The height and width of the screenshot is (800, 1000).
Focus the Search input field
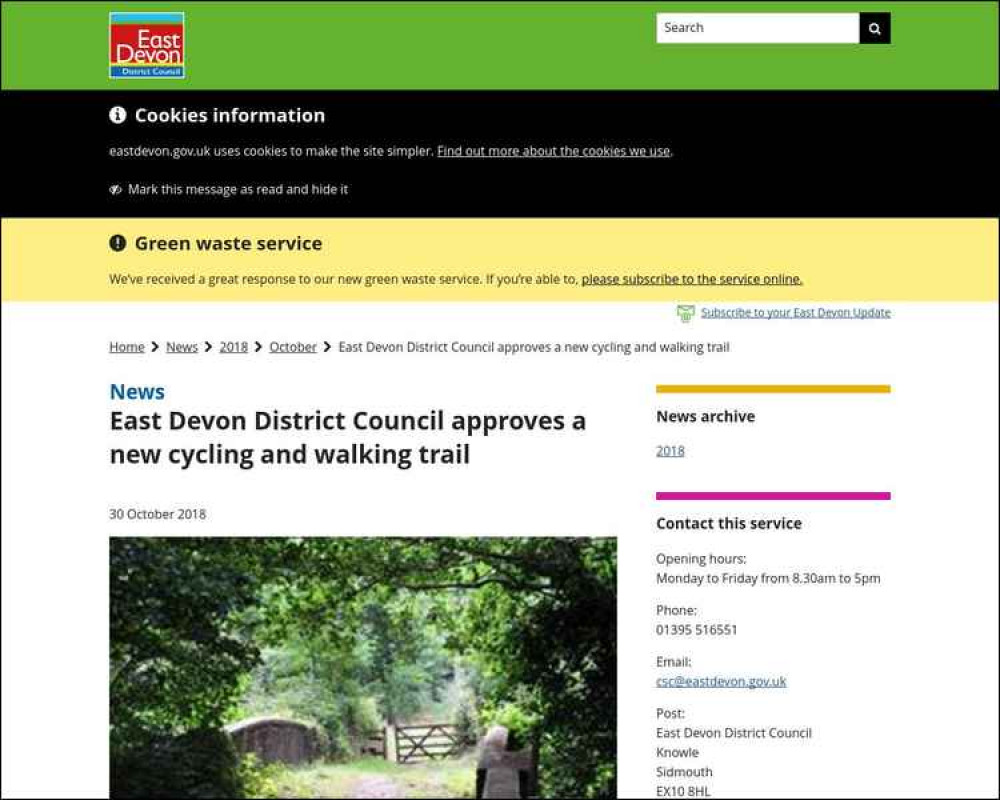[x=758, y=28]
